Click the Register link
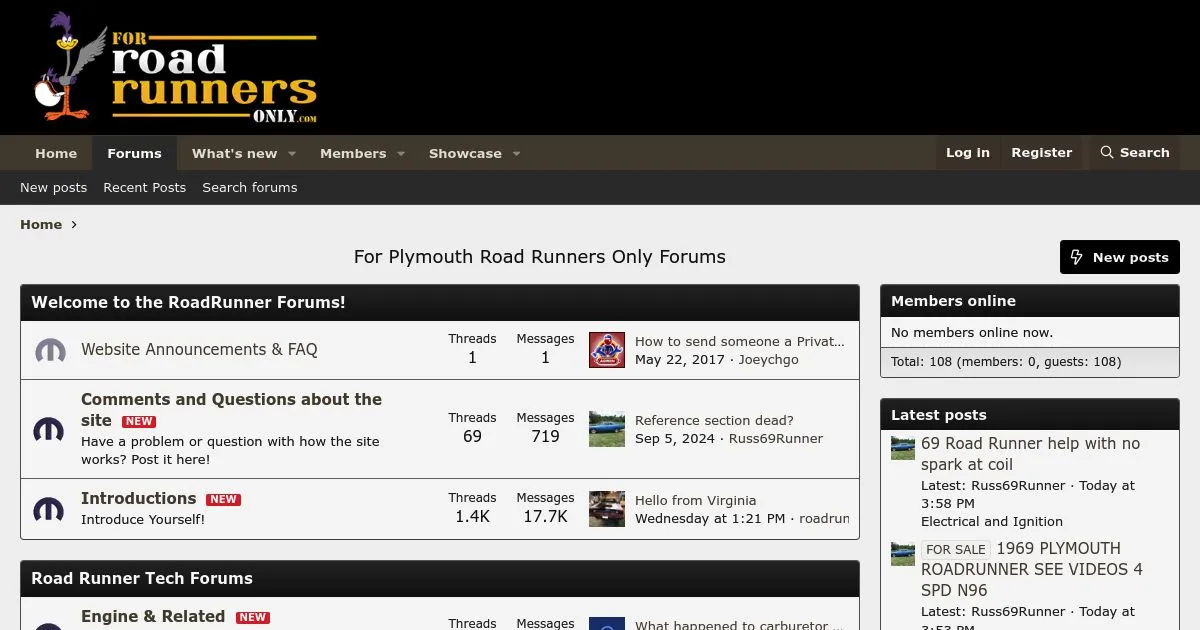This screenshot has height=630, width=1200. (x=1042, y=153)
